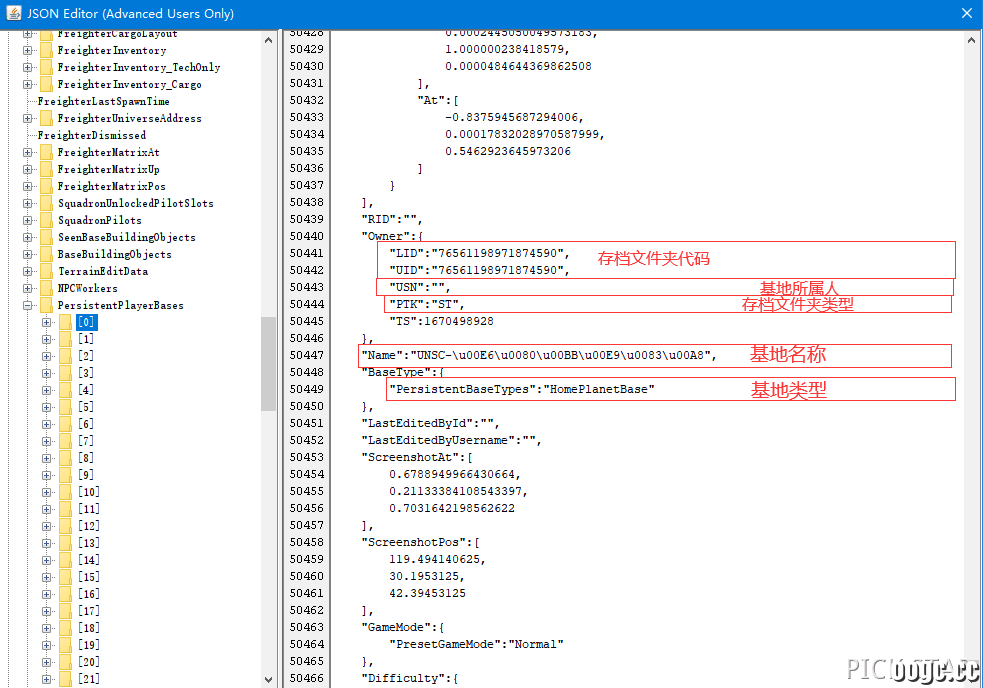Expand the SeenBaseBuildingObjects node

pos(28,238)
